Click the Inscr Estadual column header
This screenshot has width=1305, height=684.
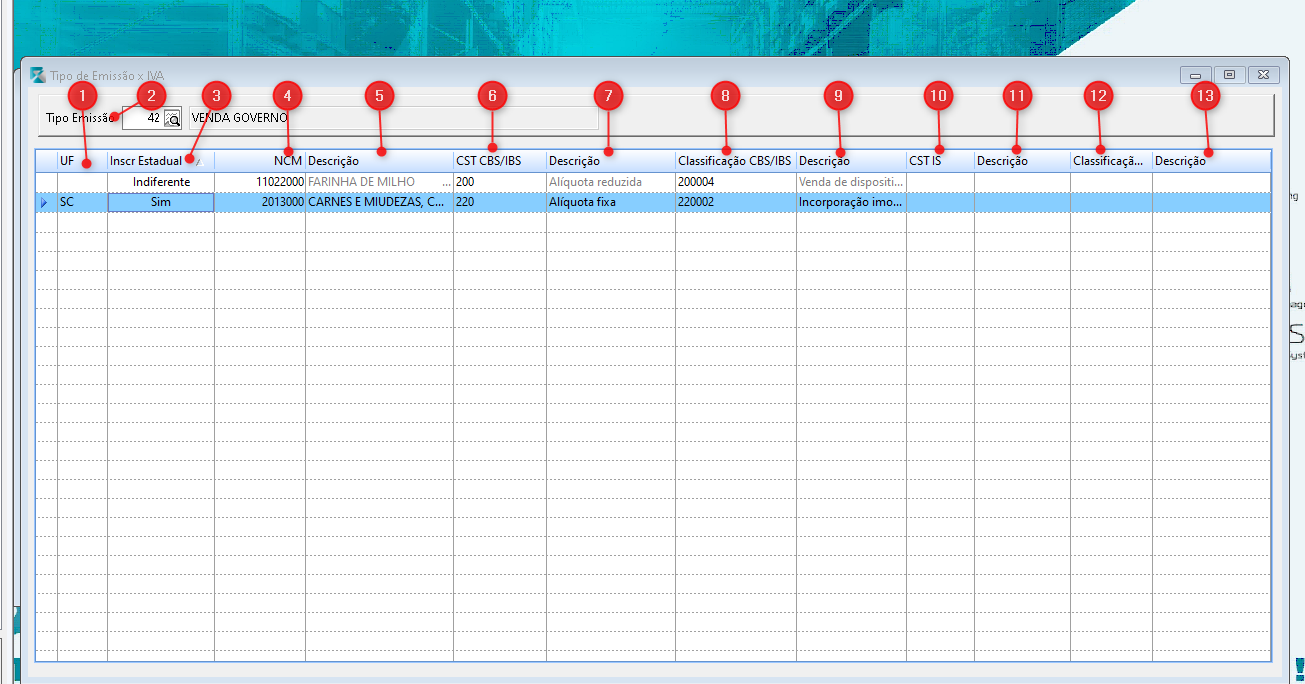161,161
